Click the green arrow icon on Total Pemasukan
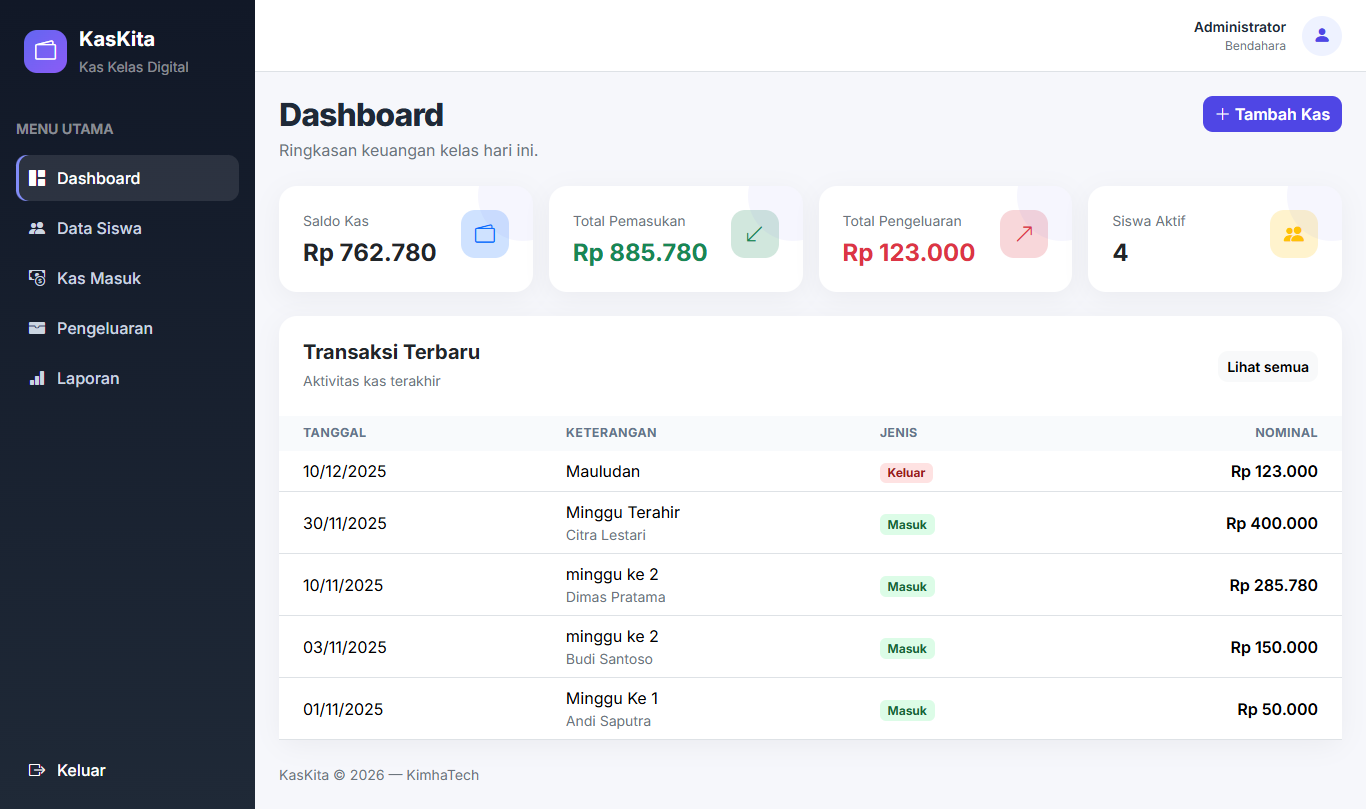This screenshot has height=809, width=1366. coord(755,234)
